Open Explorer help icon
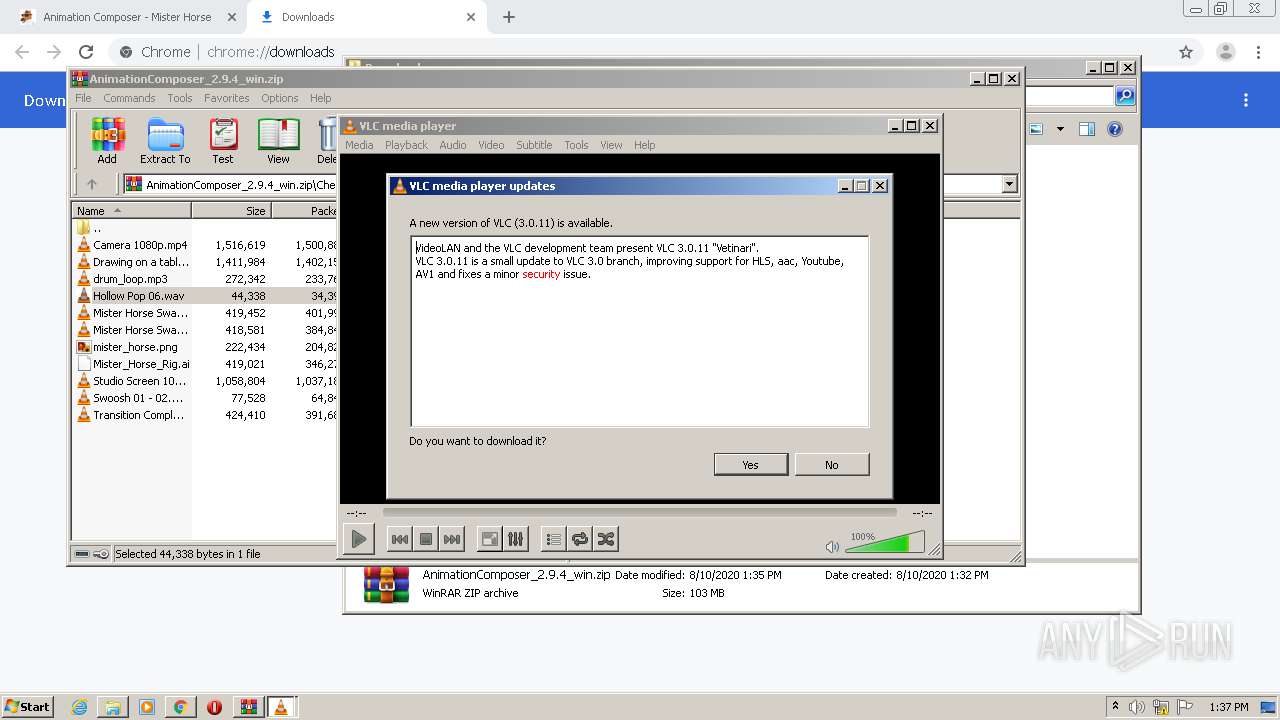 point(1115,129)
